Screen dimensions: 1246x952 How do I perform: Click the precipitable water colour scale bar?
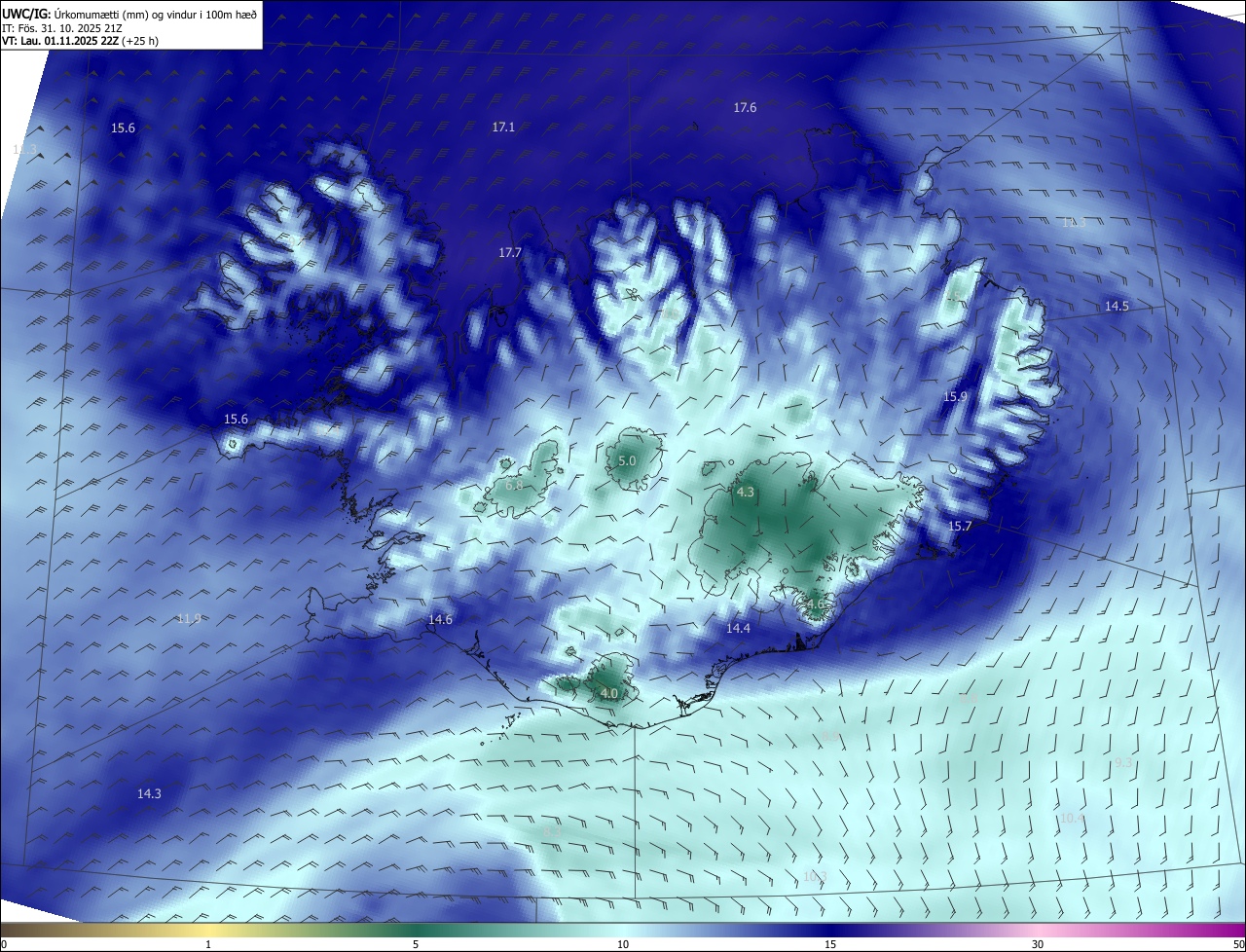click(x=623, y=930)
